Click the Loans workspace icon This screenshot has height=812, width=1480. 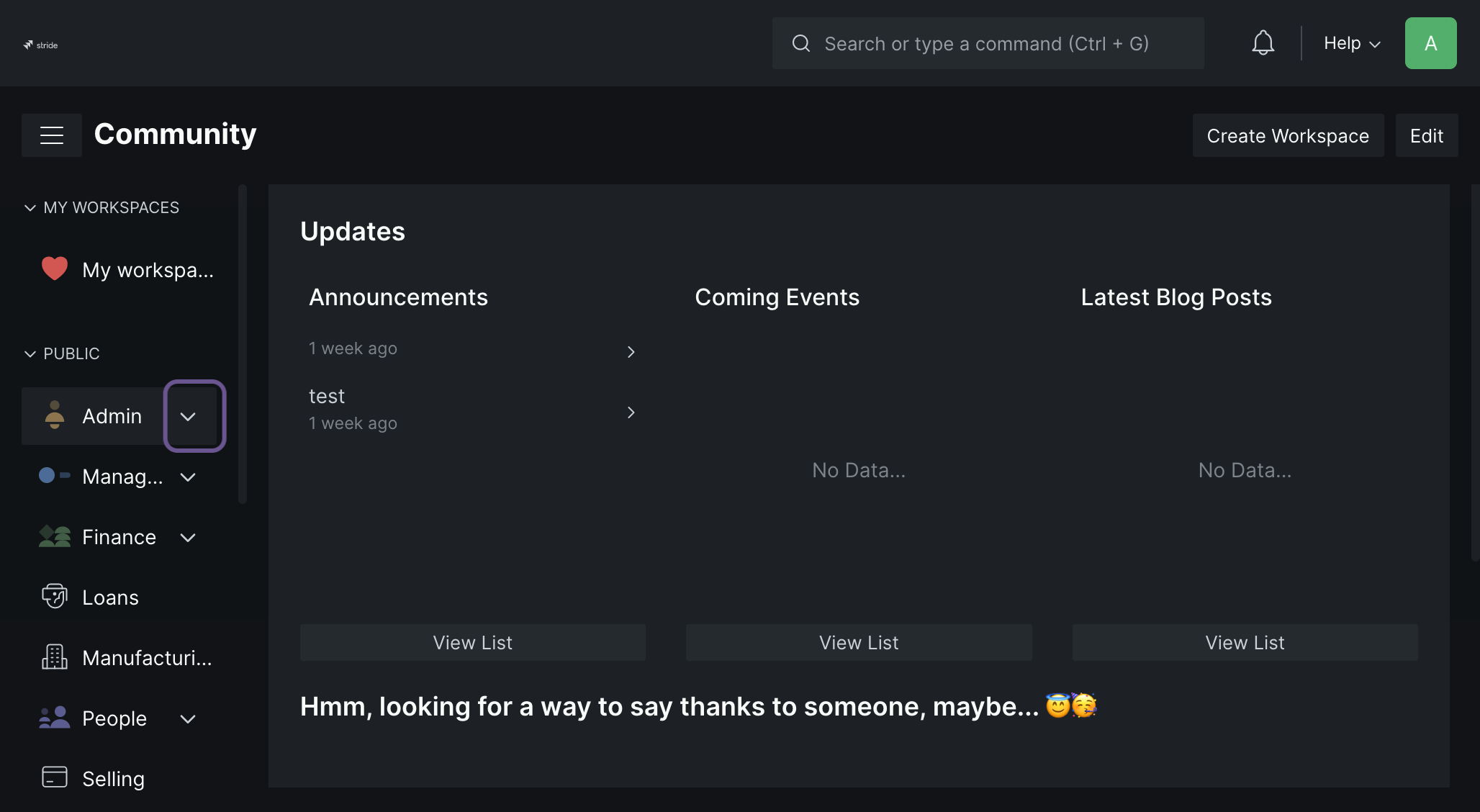(x=55, y=597)
